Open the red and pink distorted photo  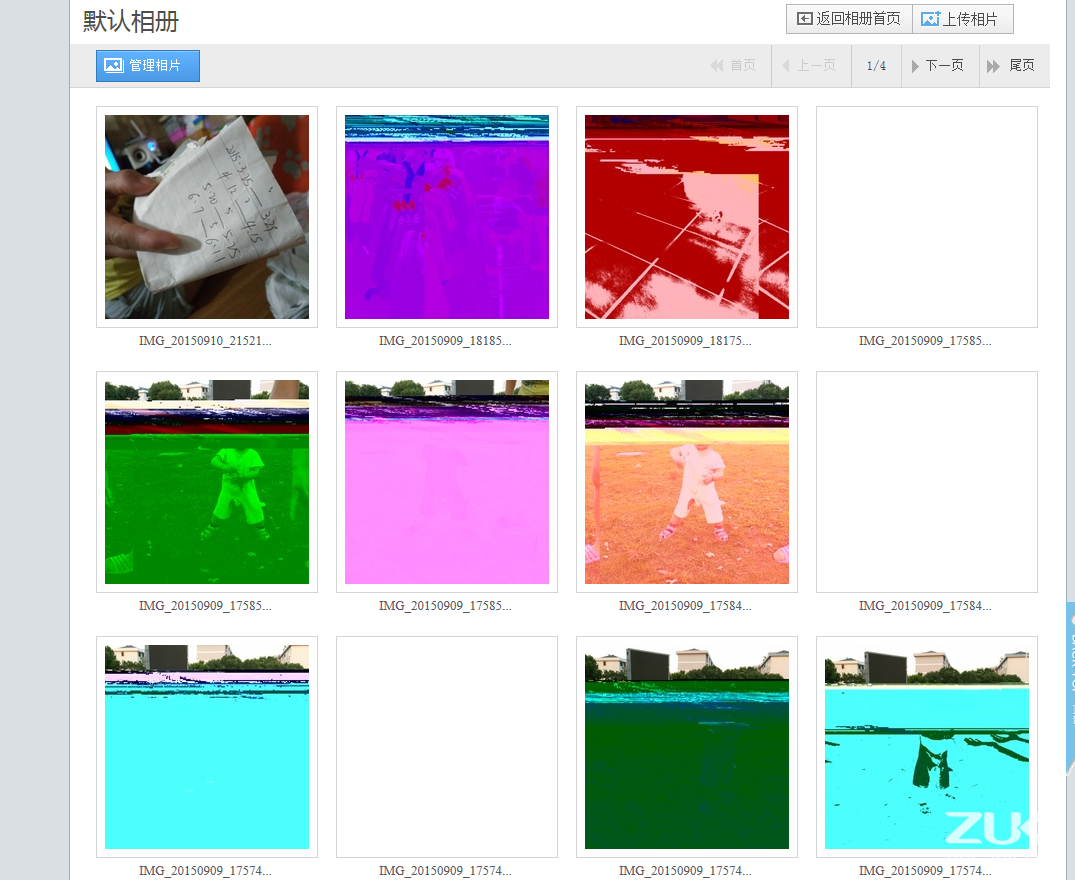[x=687, y=217]
